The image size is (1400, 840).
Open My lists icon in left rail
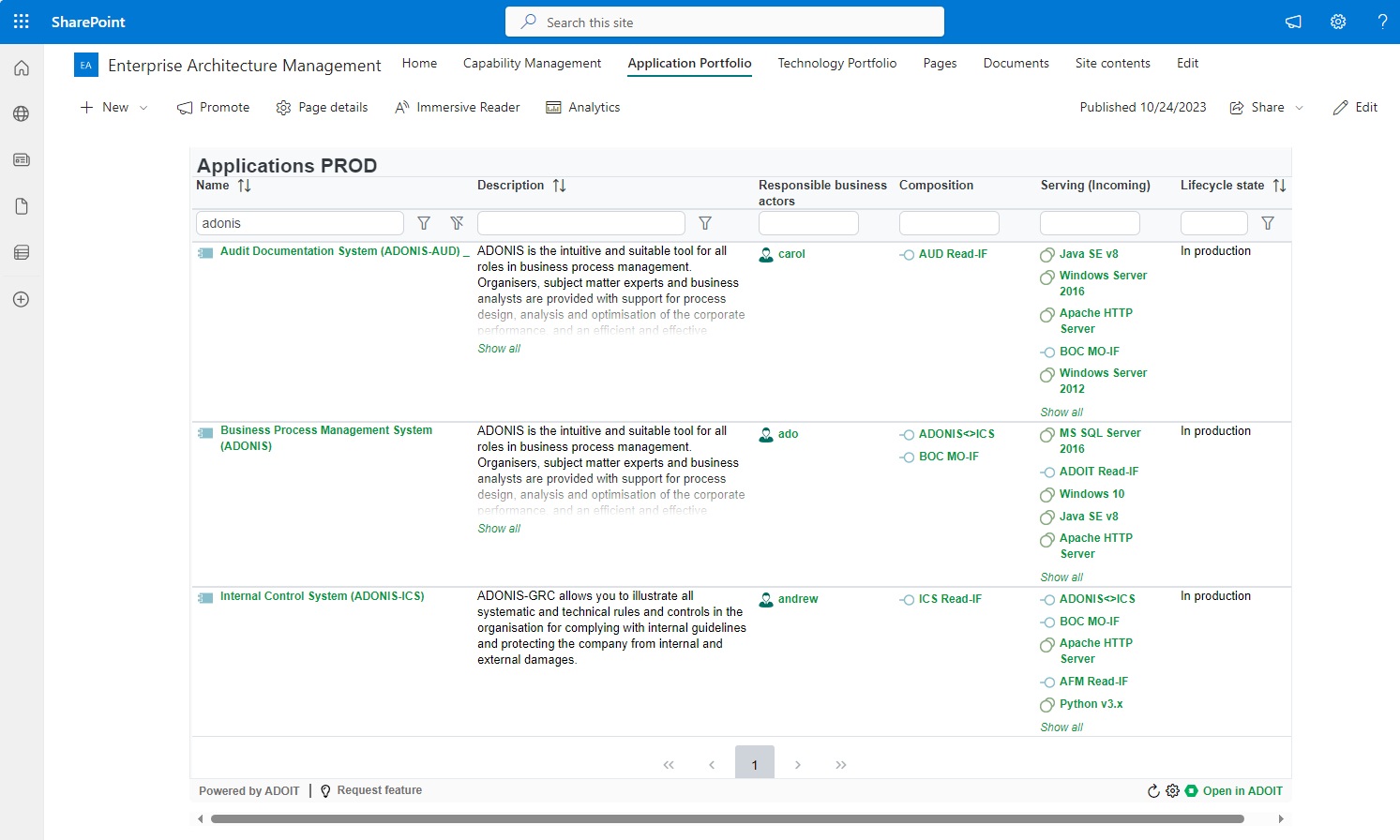point(22,252)
